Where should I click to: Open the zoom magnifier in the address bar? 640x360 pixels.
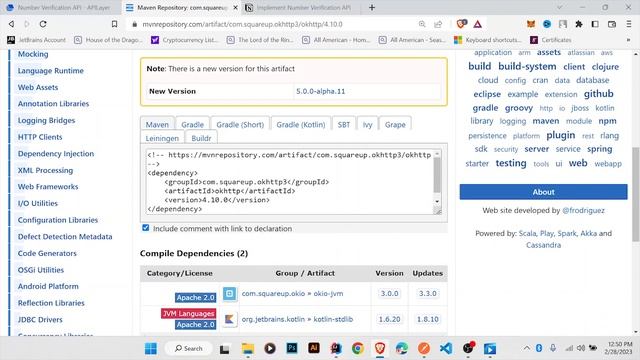[422, 24]
